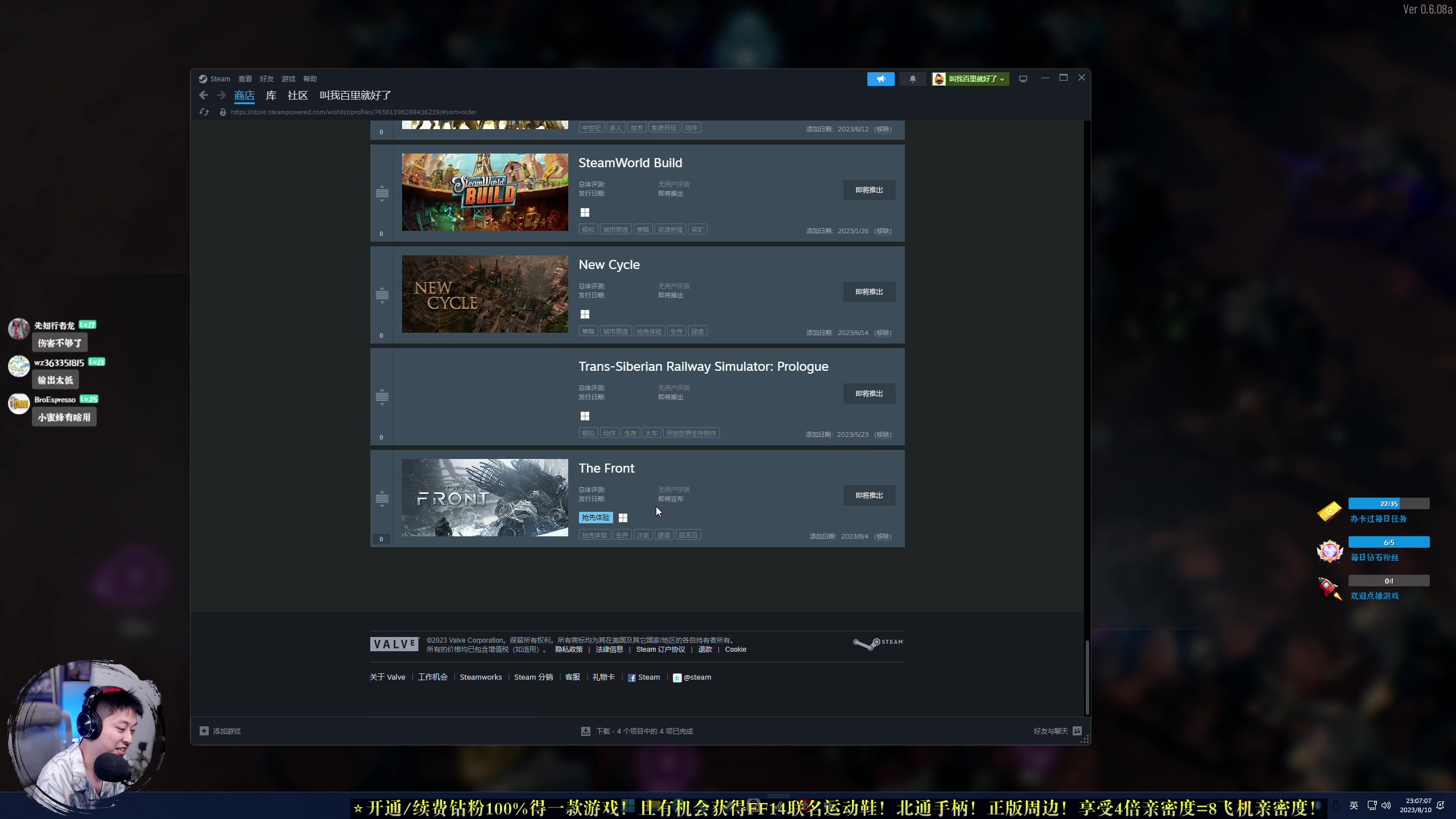
Task: Open the SteamWorld Build thumbnail
Action: point(485,192)
